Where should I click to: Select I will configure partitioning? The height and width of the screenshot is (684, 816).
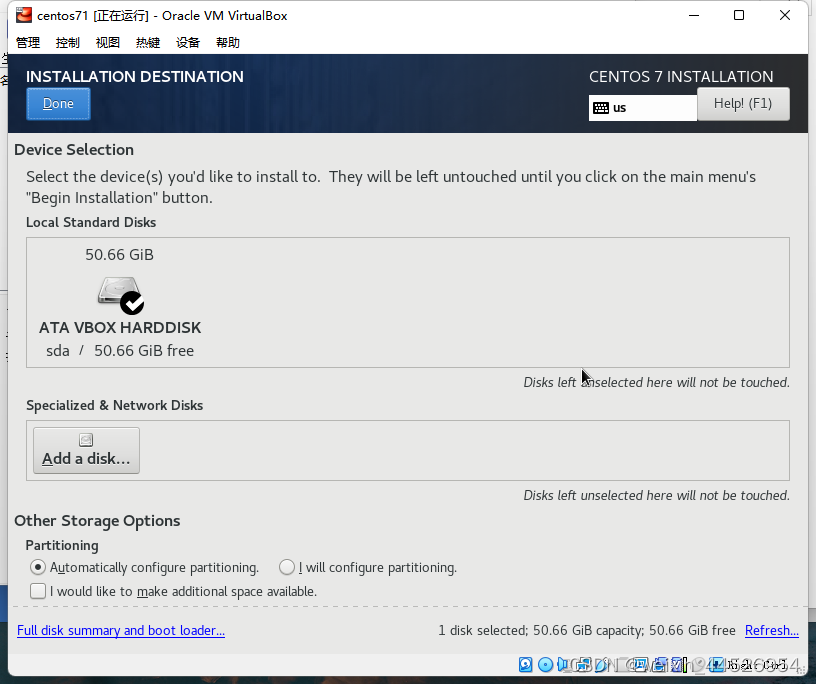[288, 567]
